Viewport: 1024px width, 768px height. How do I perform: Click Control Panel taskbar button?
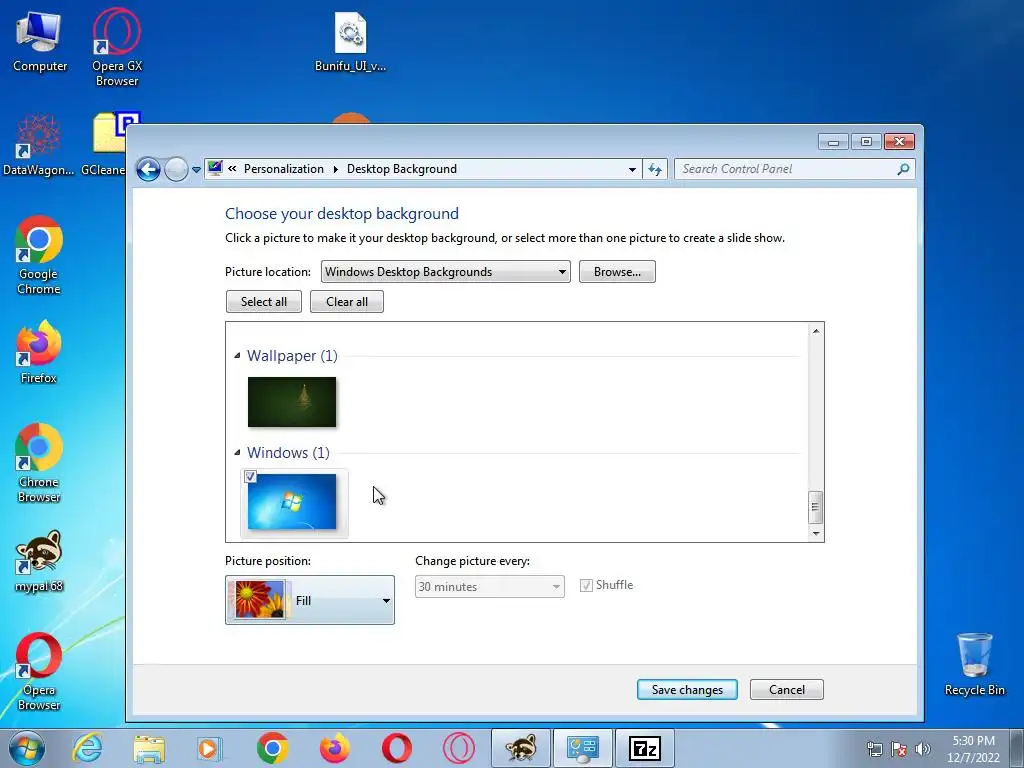[x=583, y=748]
